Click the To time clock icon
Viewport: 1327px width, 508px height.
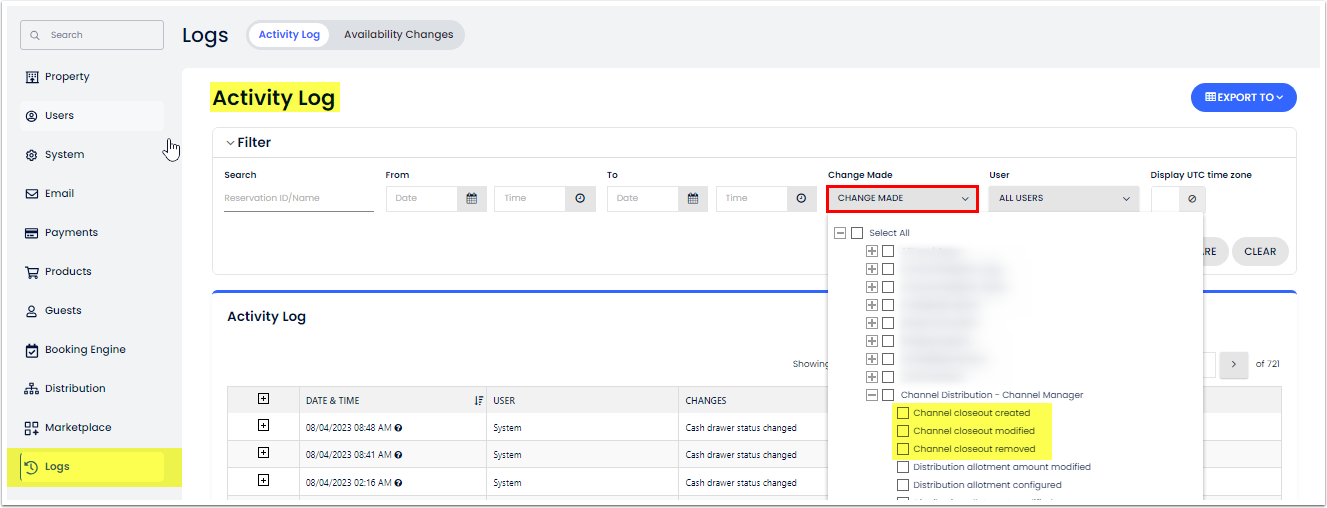801,198
